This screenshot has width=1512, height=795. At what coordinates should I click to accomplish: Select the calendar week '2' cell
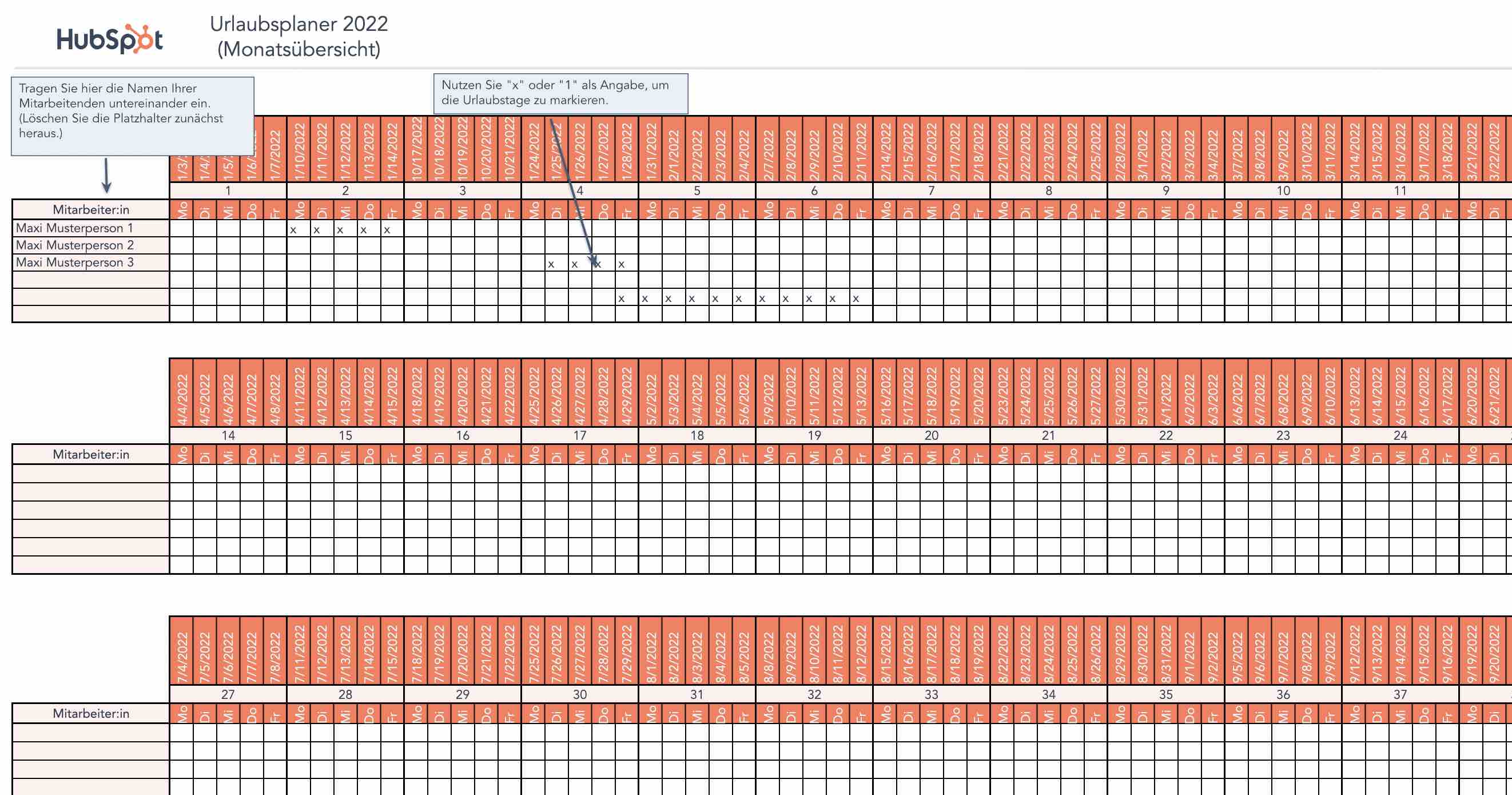345,191
